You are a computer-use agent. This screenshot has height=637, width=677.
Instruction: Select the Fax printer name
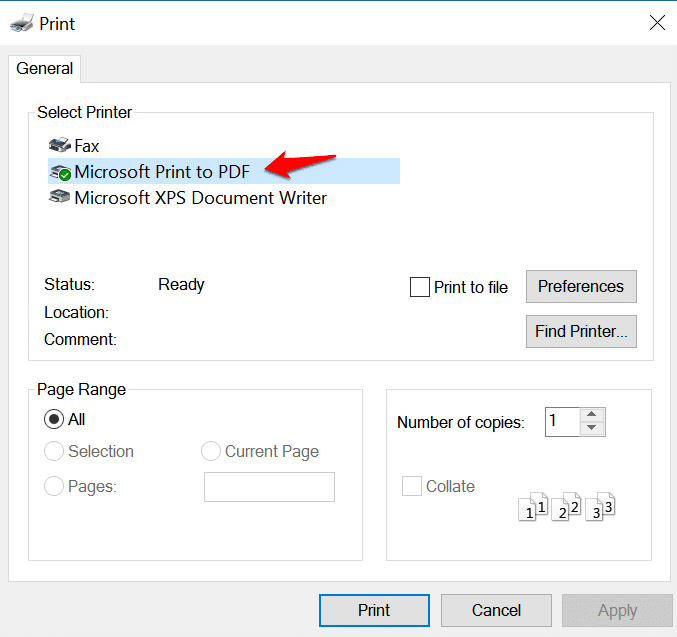coord(87,146)
